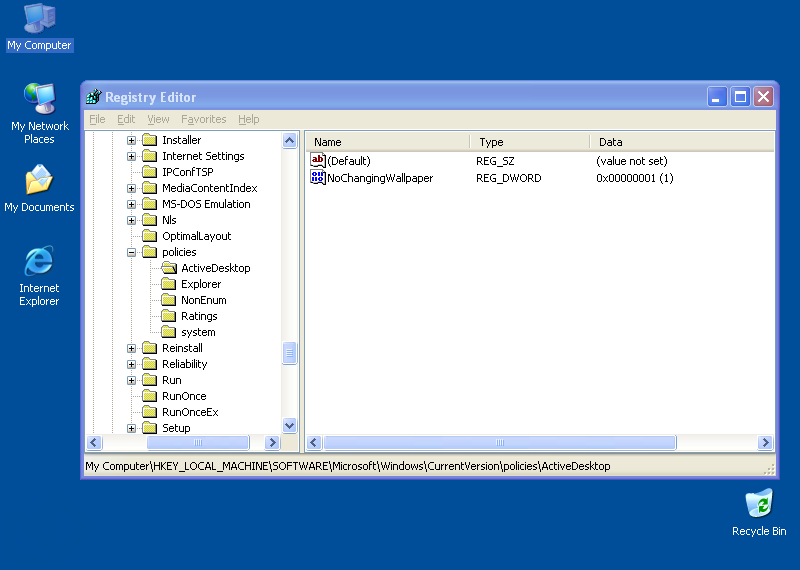
Task: Select the NoChangingWallpaper value name
Action: coord(380,178)
